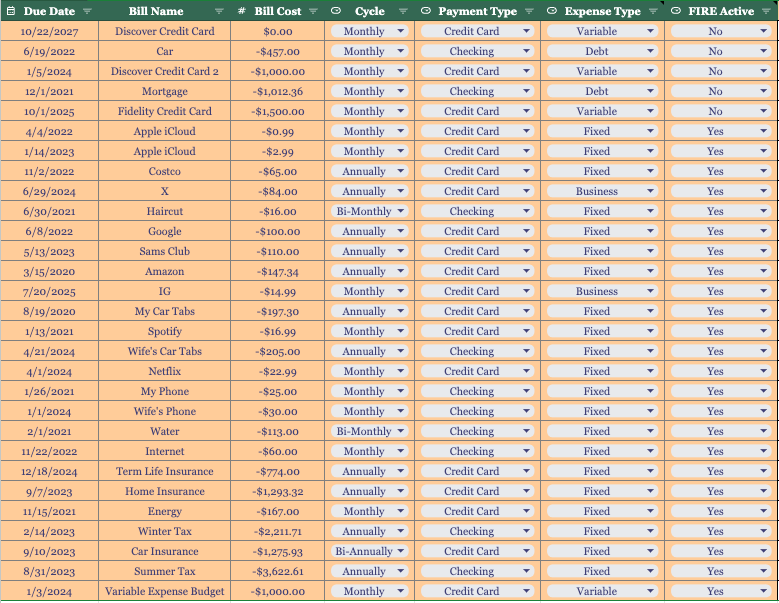Open the FIRE Active column filter

766,11
